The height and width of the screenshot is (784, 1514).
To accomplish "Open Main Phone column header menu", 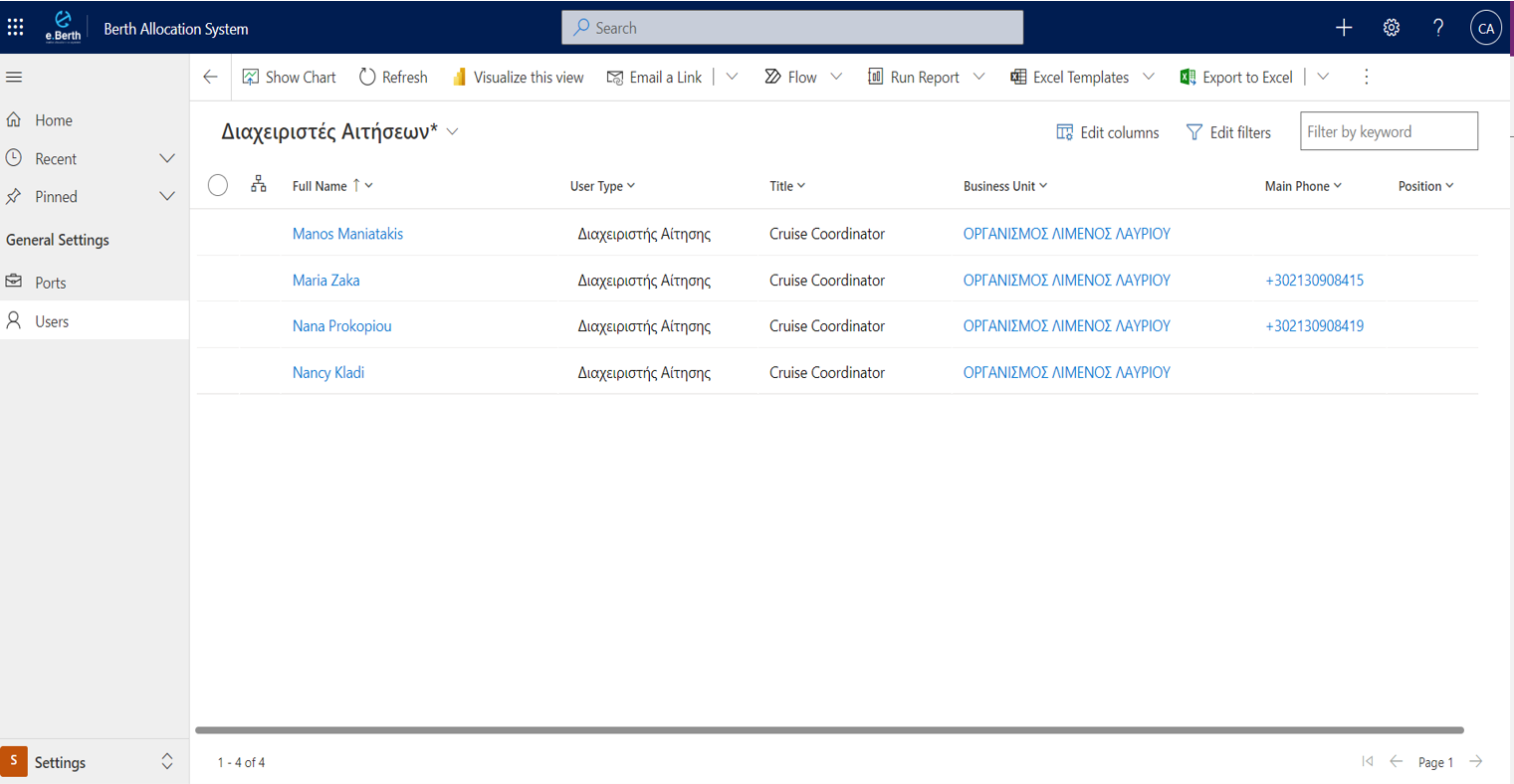I will click(x=1303, y=186).
